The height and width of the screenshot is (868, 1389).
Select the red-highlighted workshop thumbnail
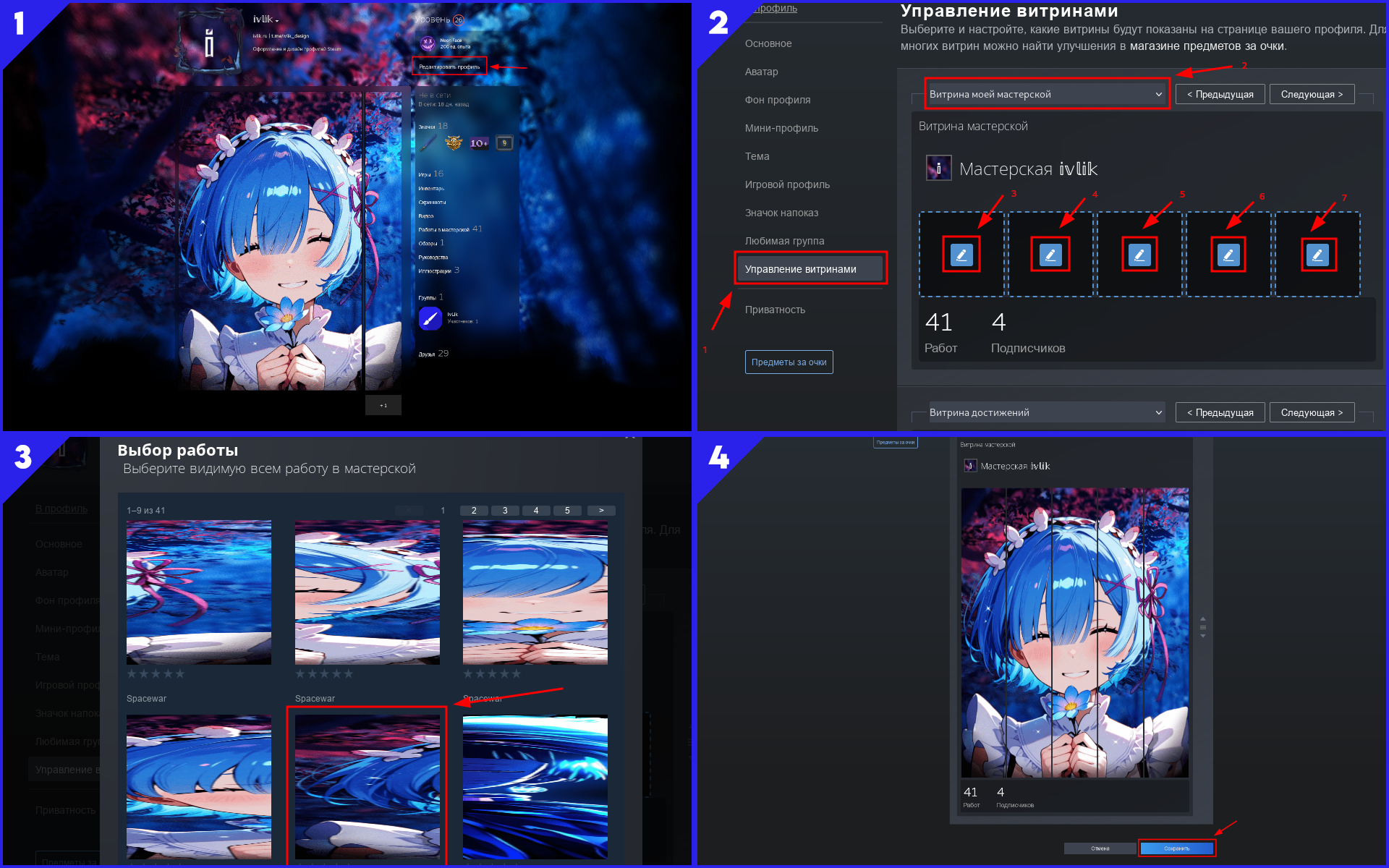point(368,787)
